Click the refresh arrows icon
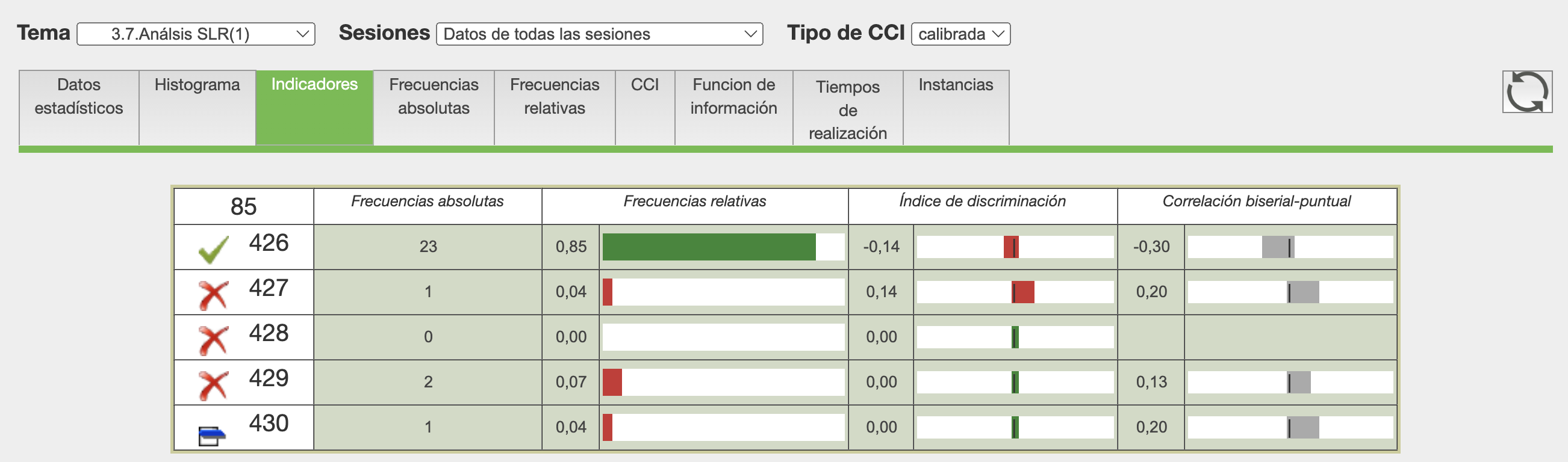The image size is (1568, 462). pos(1526,92)
